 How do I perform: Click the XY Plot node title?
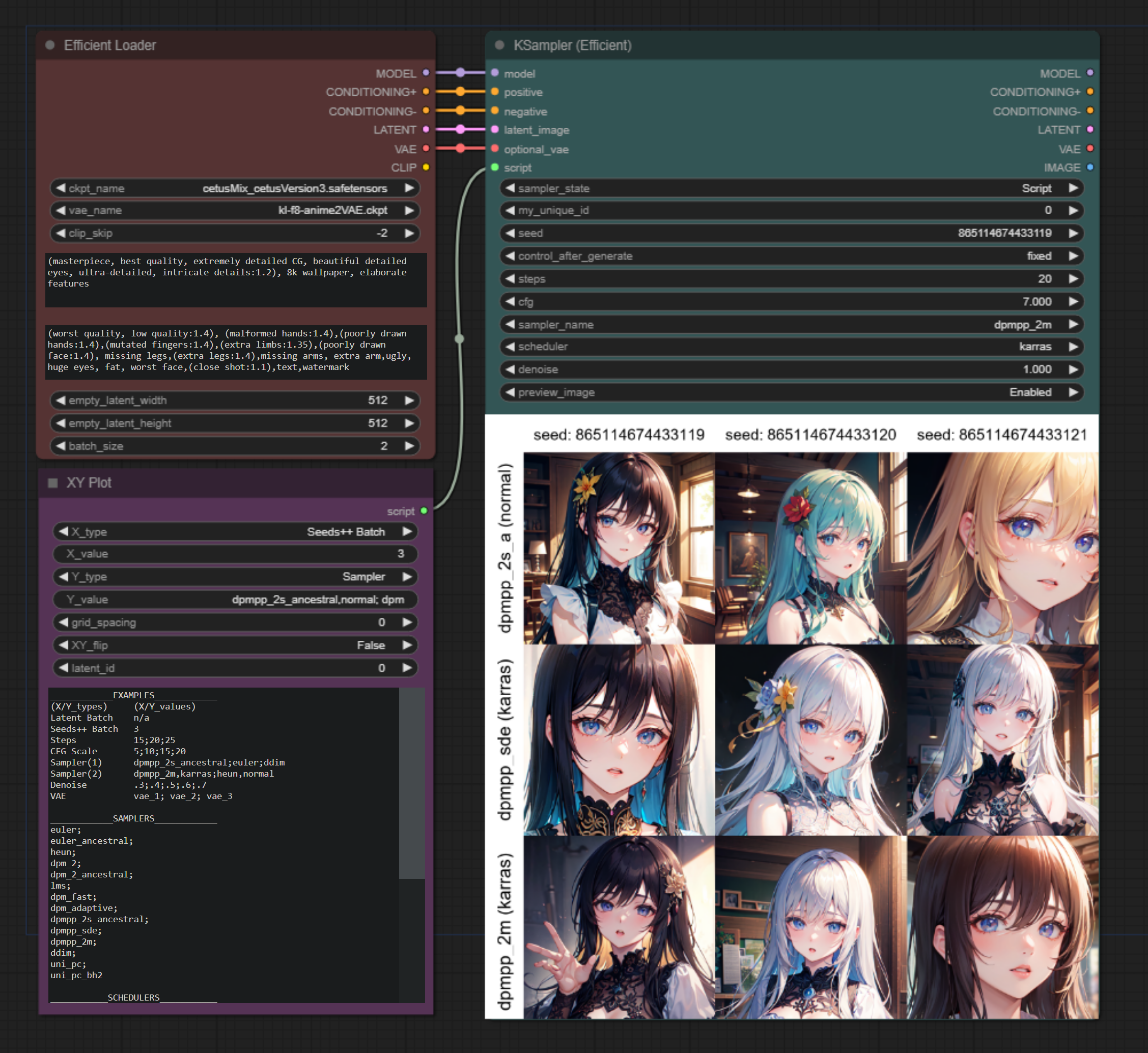tap(89, 482)
